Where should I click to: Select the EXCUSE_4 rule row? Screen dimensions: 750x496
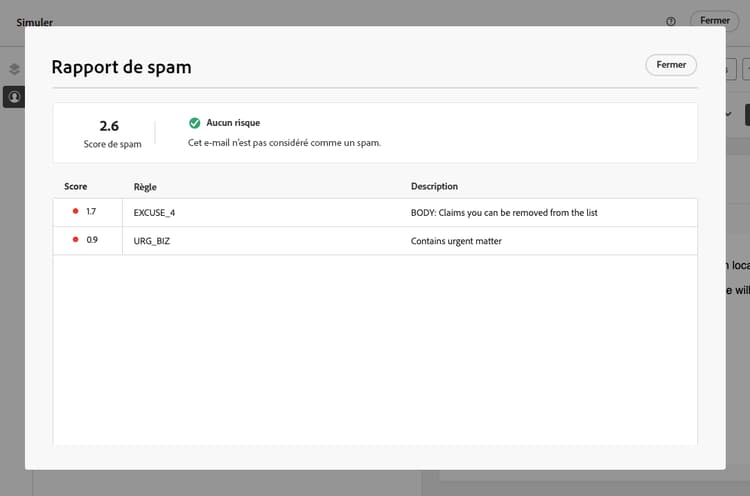tap(375, 212)
